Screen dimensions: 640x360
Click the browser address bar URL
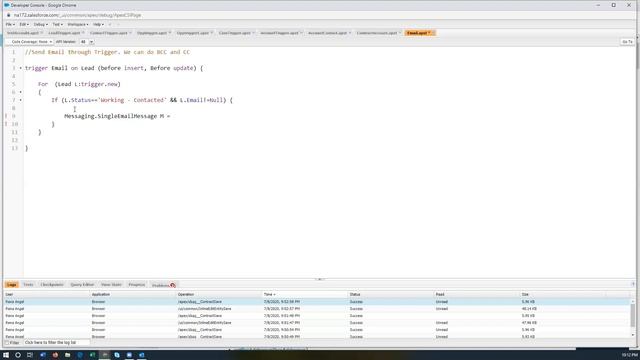point(78,15)
